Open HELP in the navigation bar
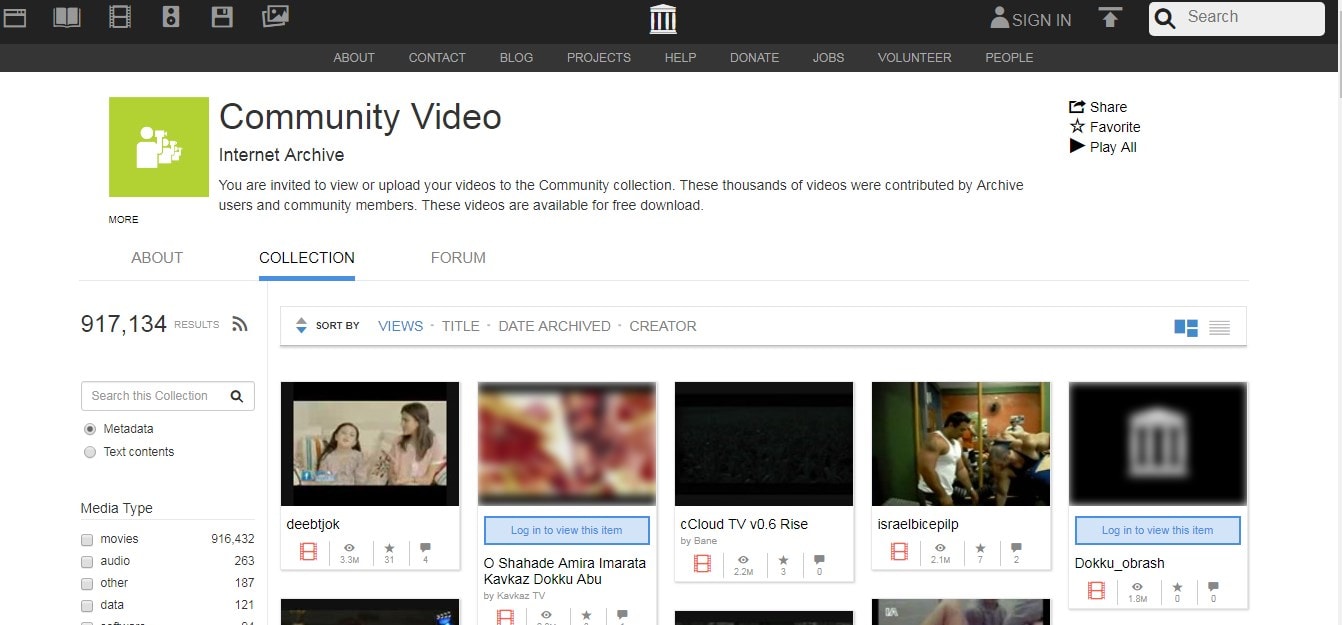Image resolution: width=1342 pixels, height=625 pixels. 680,58
